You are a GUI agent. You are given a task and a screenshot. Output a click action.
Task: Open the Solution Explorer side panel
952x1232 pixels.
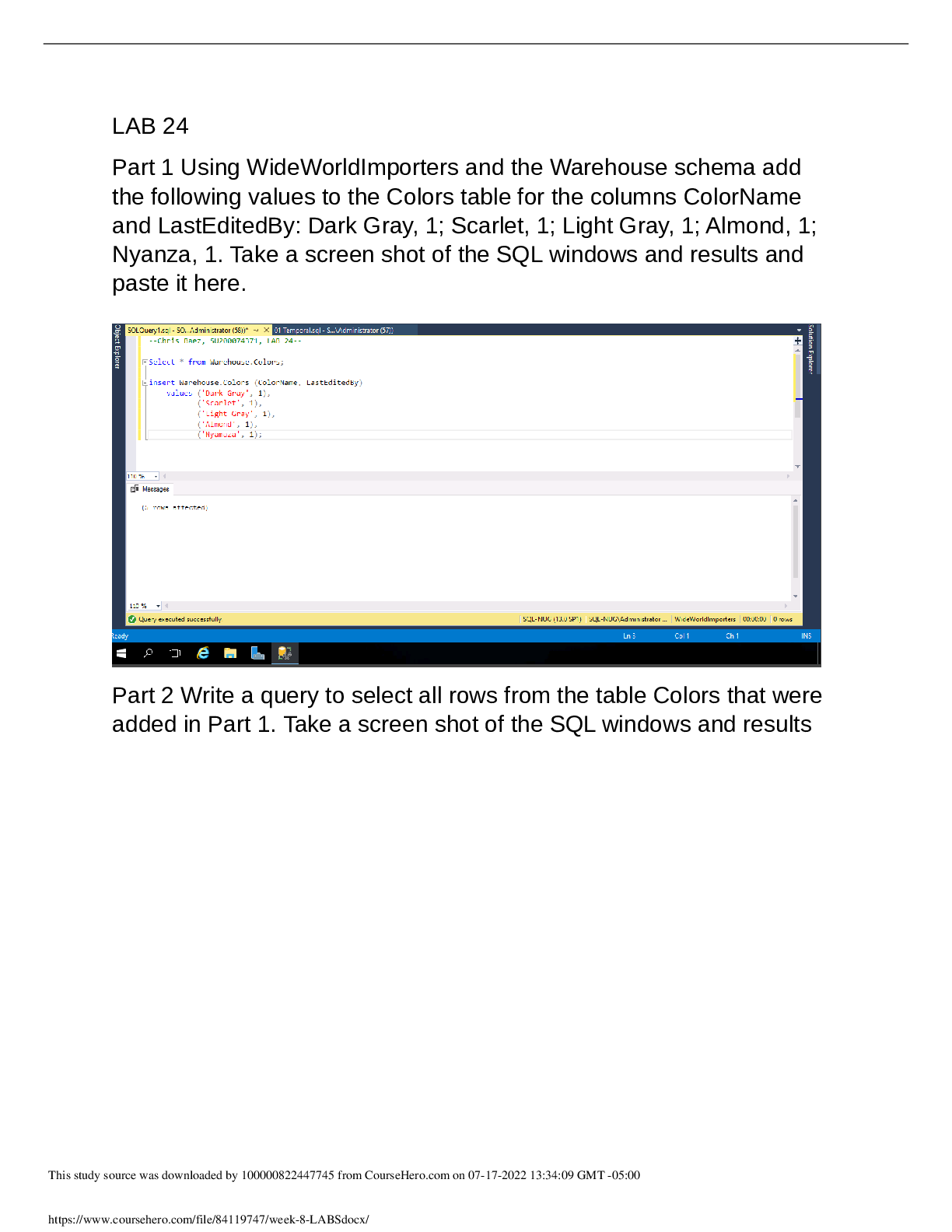click(810, 349)
